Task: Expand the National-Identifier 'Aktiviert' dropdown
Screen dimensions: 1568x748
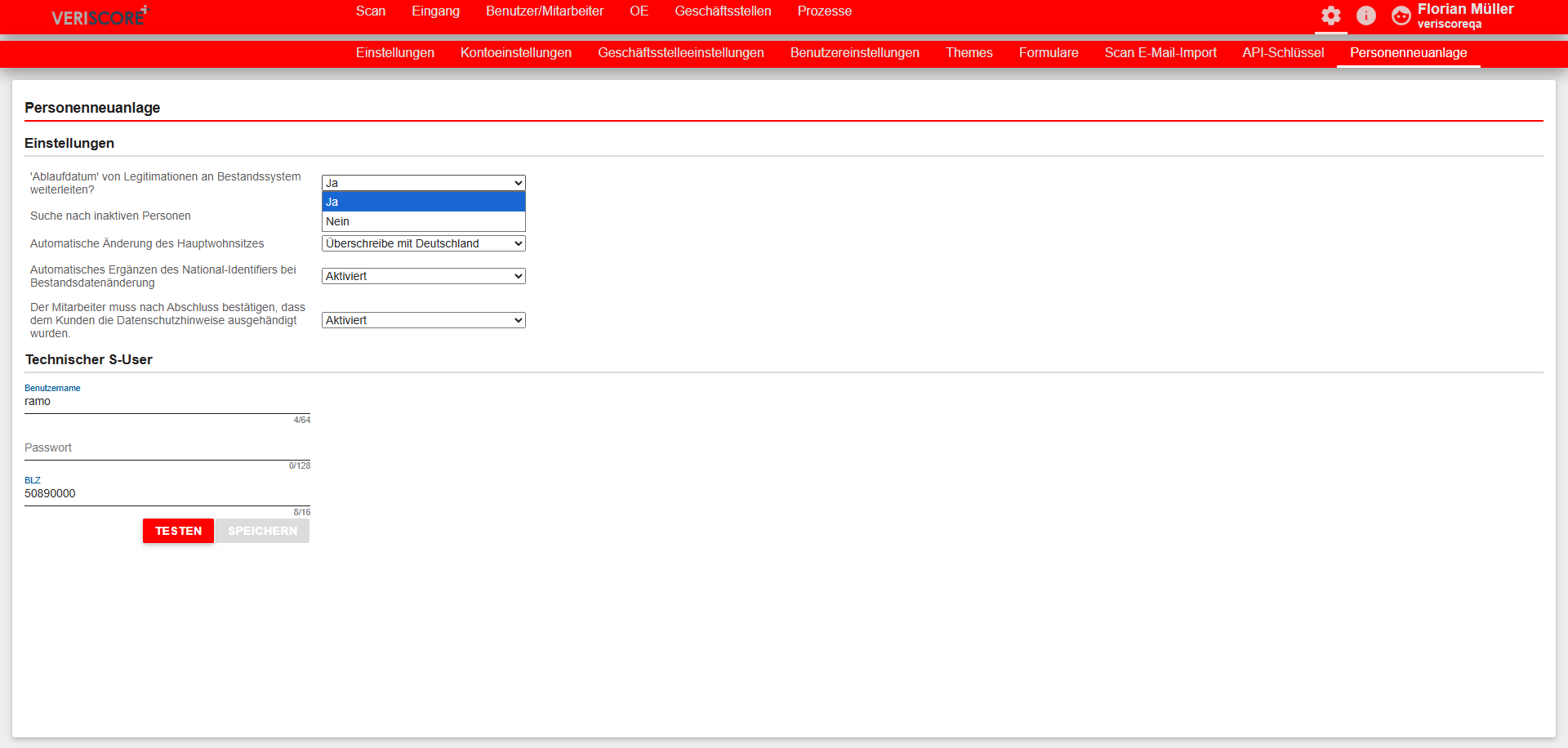Action: point(423,276)
